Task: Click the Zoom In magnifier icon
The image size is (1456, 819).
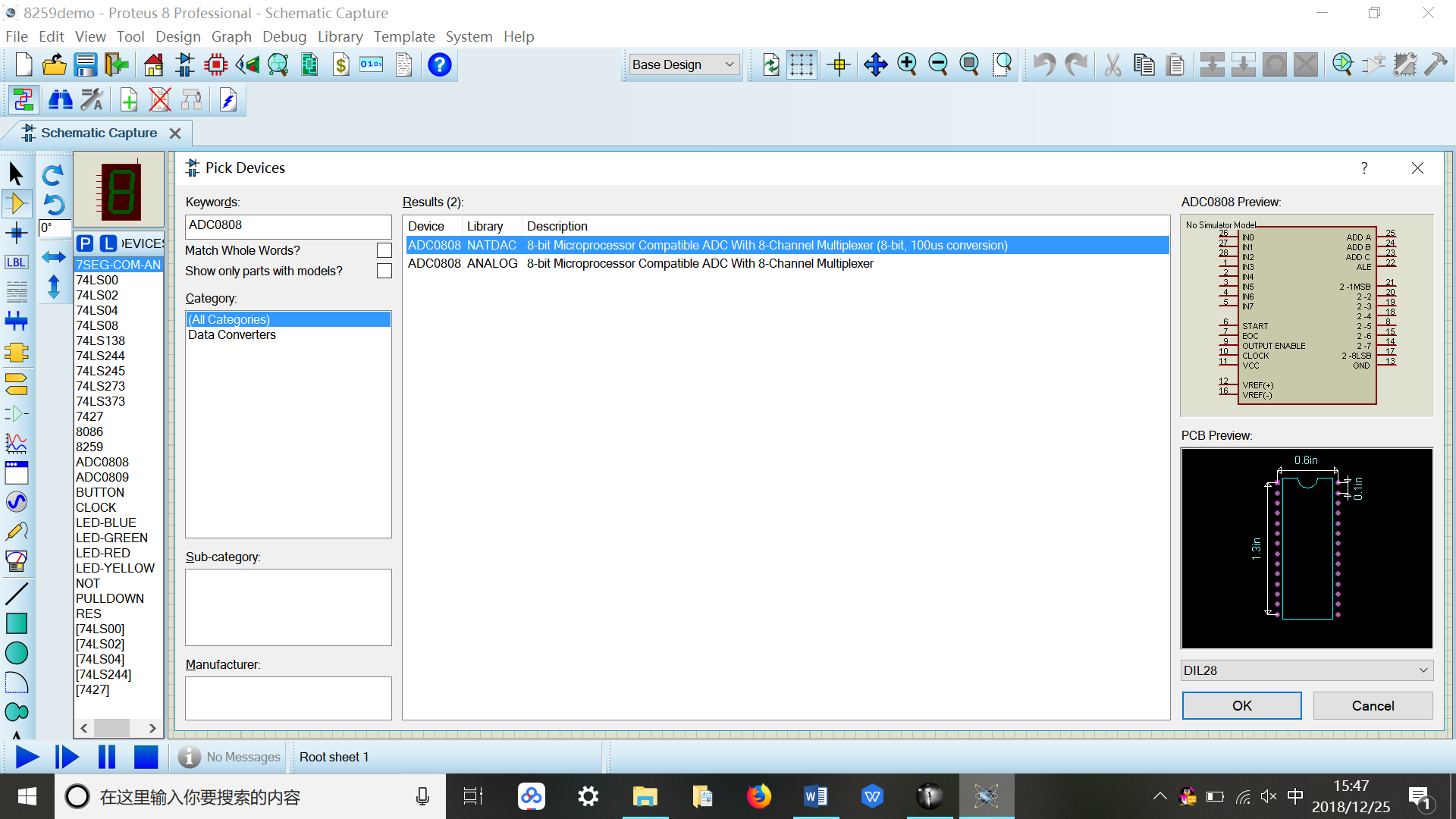Action: [907, 65]
